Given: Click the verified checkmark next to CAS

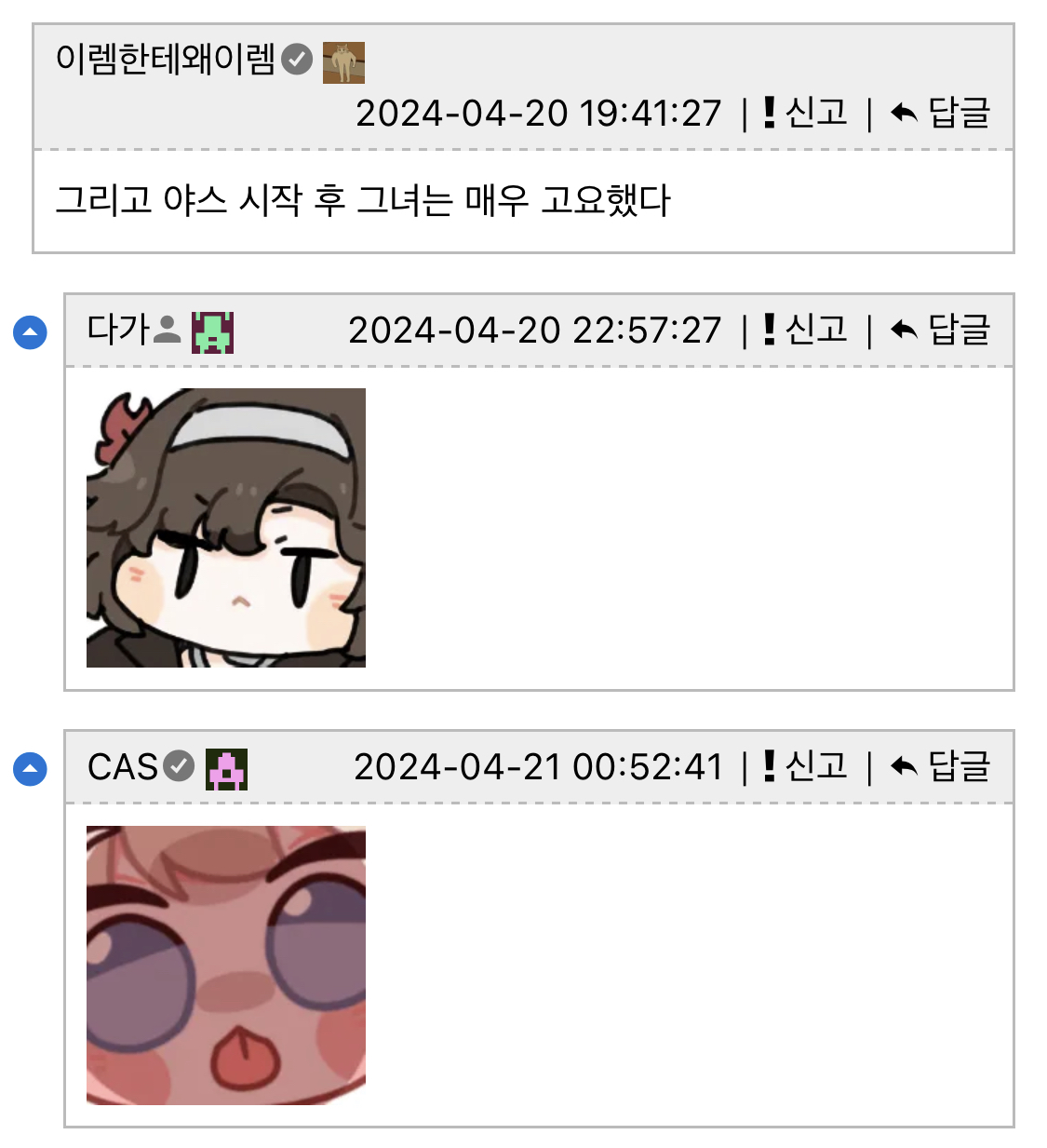Looking at the screenshot, I should tap(179, 766).
